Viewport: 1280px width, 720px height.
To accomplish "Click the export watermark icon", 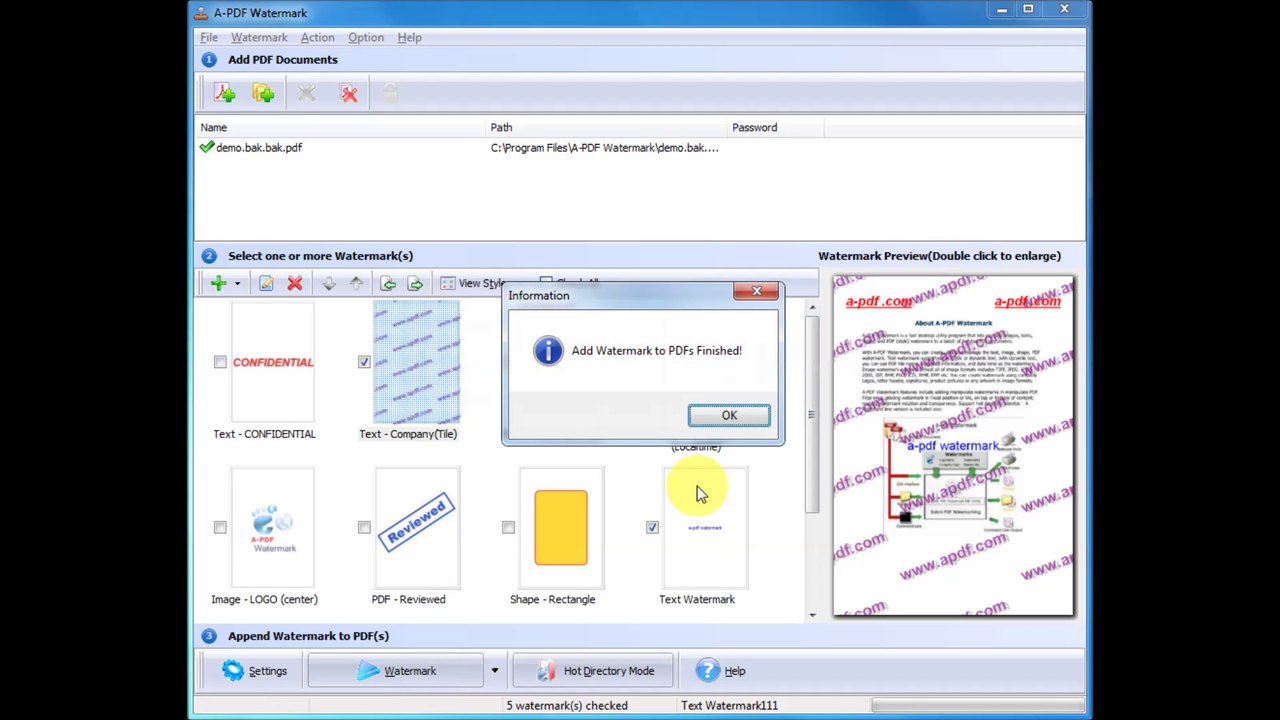I will click(x=416, y=284).
